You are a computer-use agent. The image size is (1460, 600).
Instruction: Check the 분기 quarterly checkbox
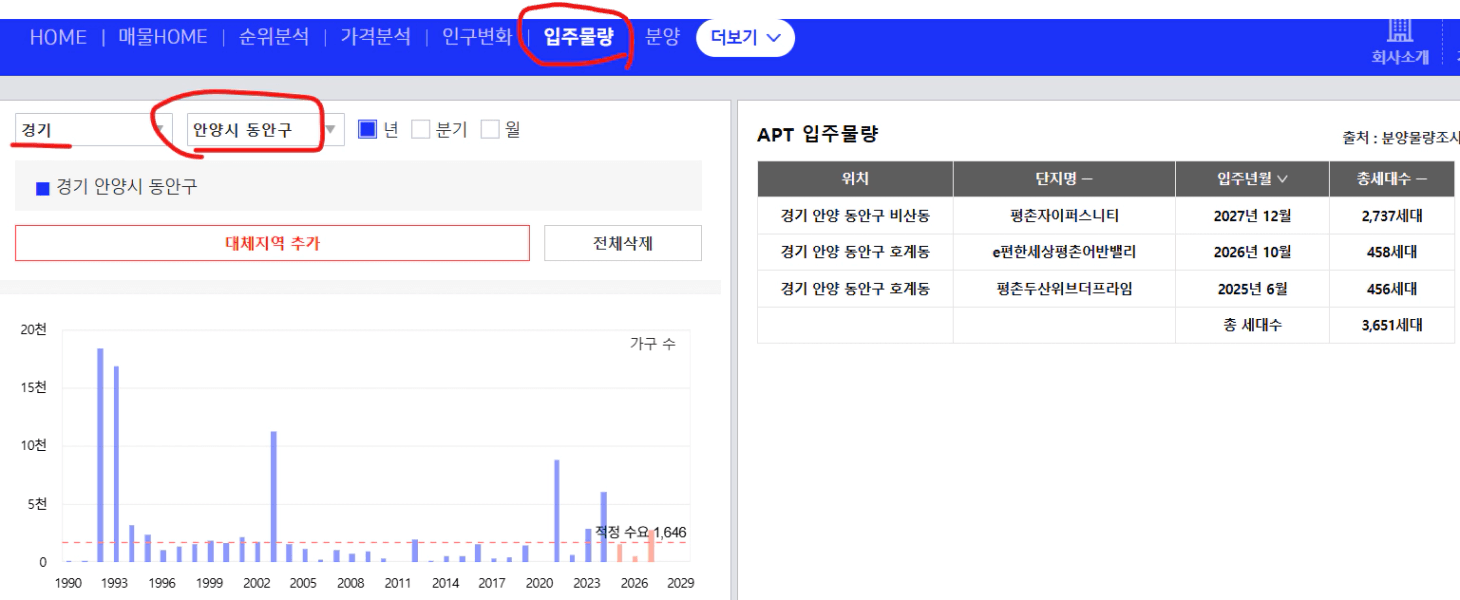click(421, 129)
